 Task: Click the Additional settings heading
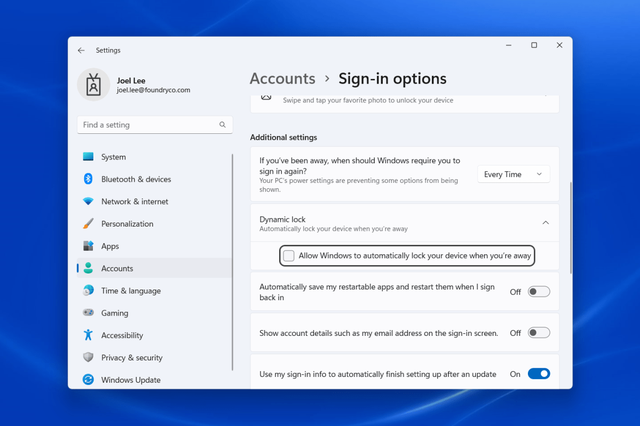point(284,137)
